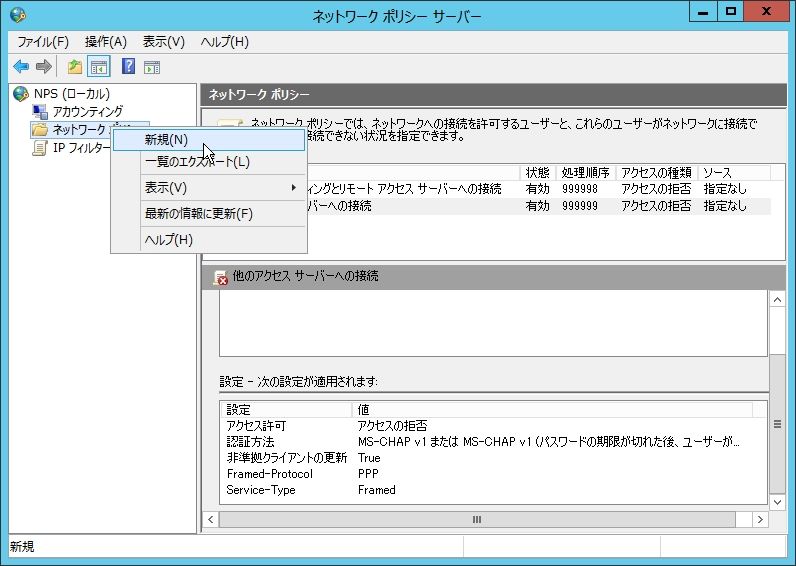Sort by the 処理順序 column header
Viewport: 796px width, 566px height.
586,173
